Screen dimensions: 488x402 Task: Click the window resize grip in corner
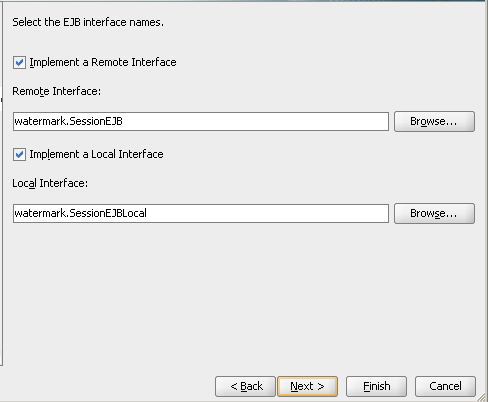(x=482, y=397)
